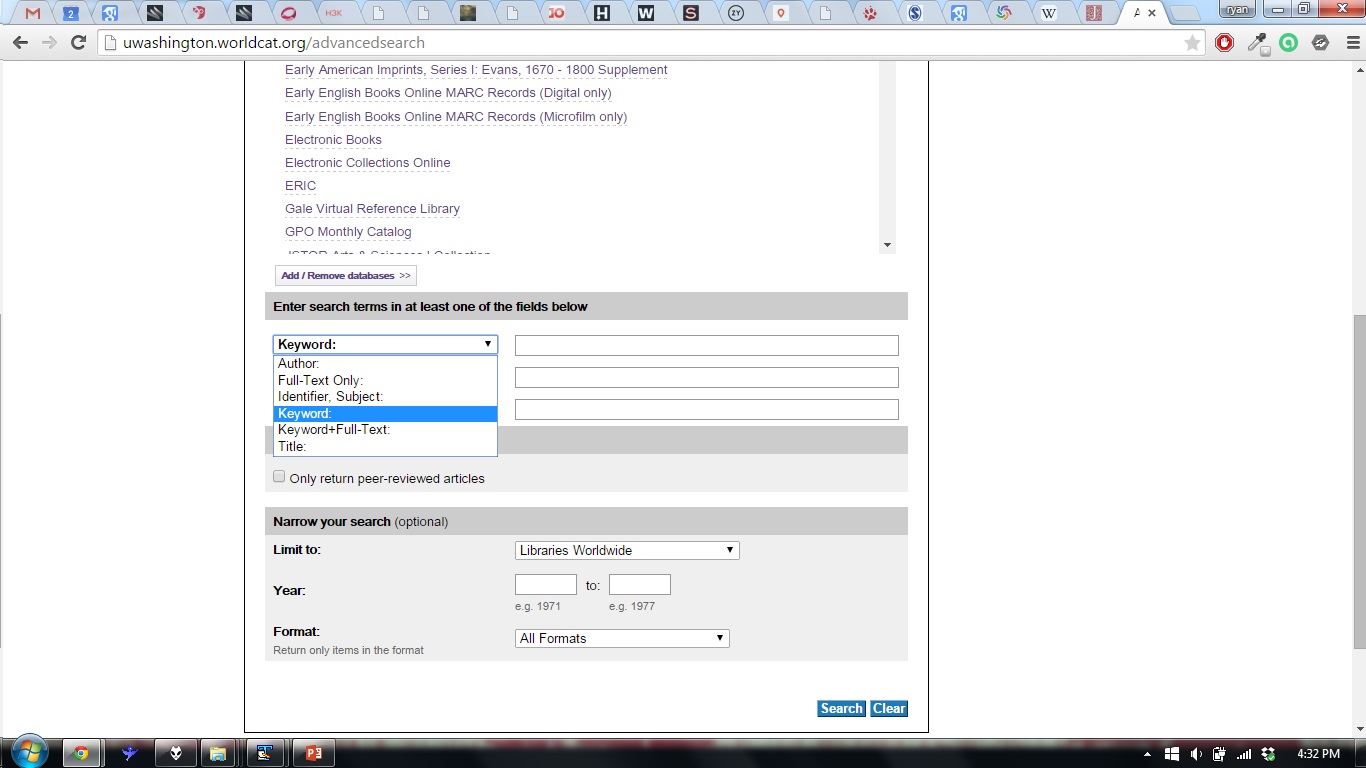Click the Year end field

(640, 585)
